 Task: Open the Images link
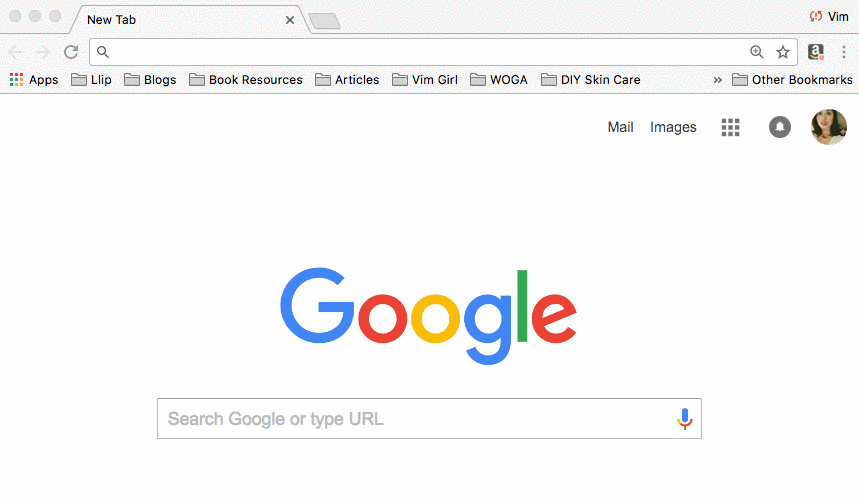click(x=673, y=127)
